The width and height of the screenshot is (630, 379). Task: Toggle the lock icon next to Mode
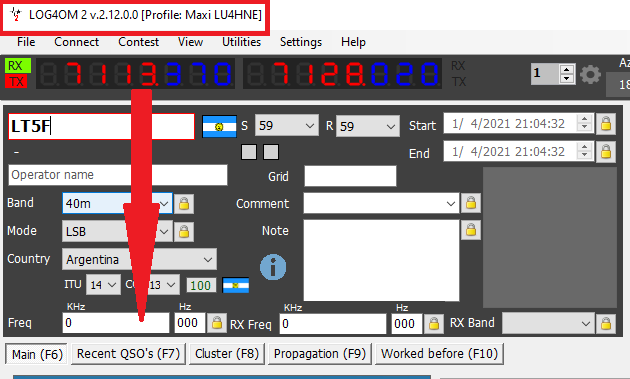184,232
